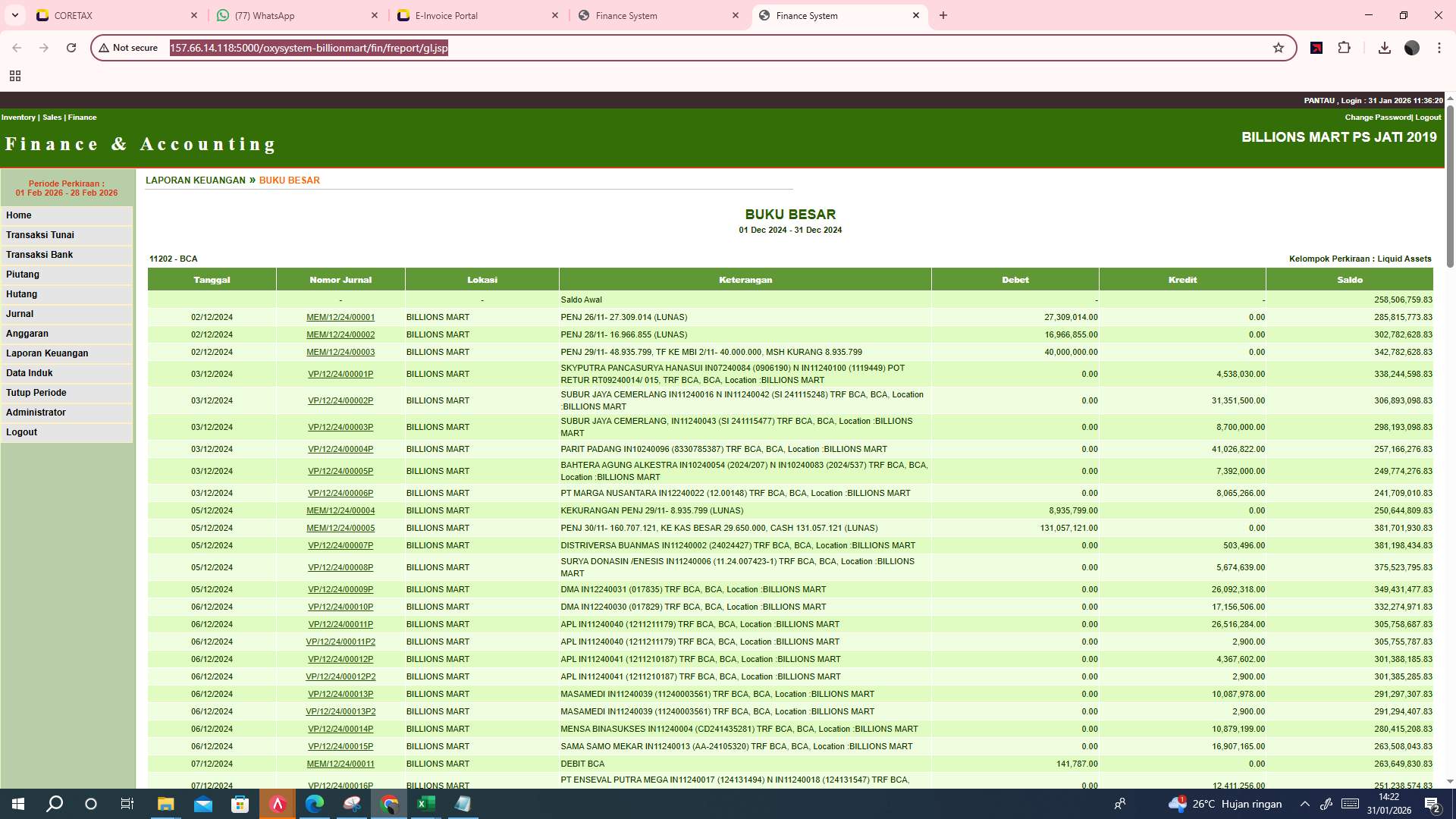The height and width of the screenshot is (819, 1456).
Task: Click the apps grid icon below the tabs
Action: [15, 76]
